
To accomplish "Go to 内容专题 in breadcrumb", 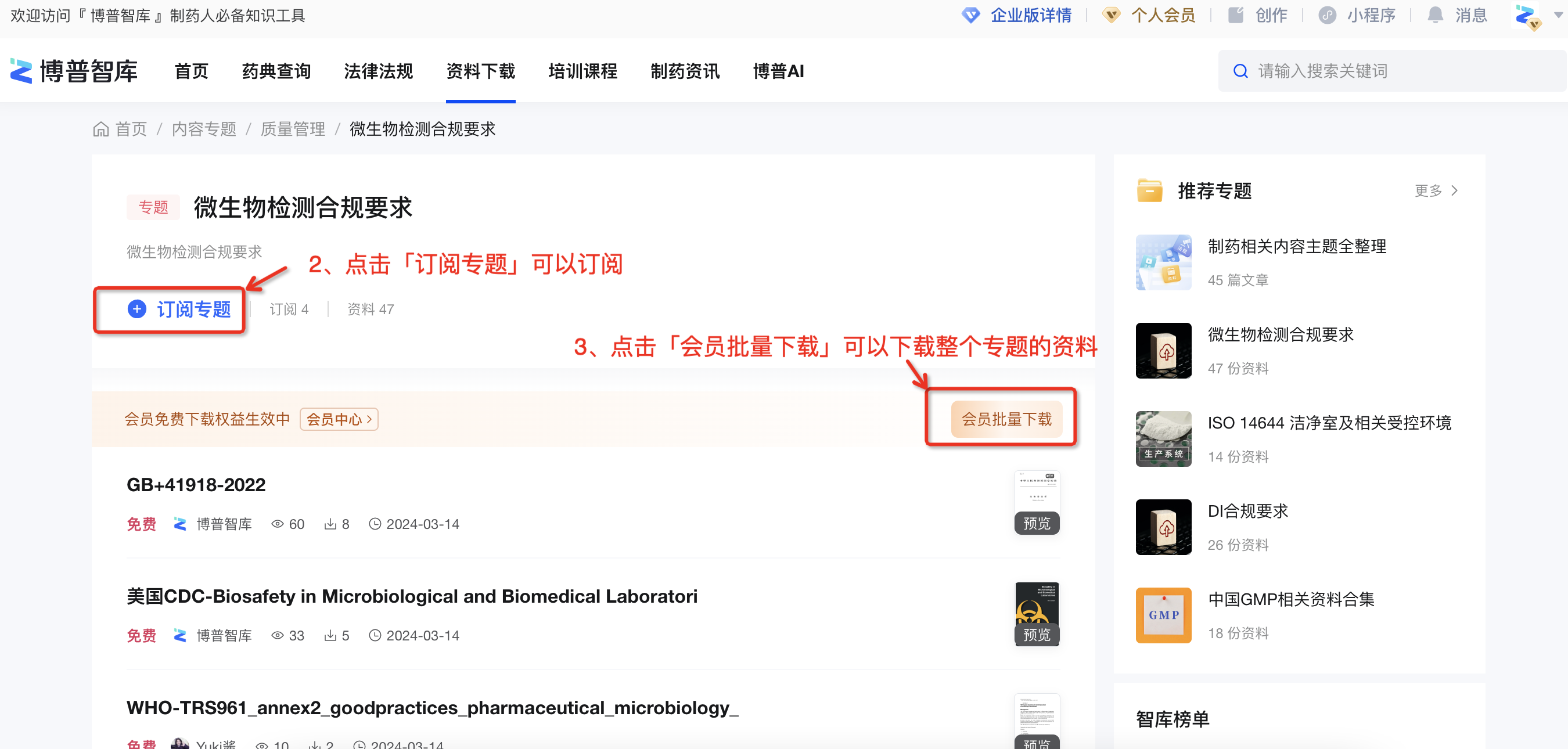I will pyautogui.click(x=204, y=129).
